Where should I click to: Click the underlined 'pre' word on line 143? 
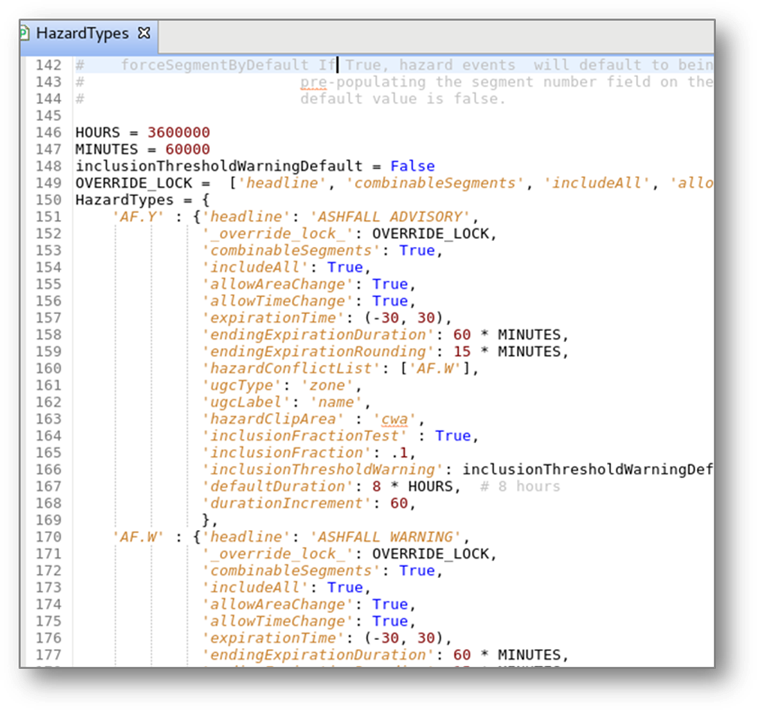click(313, 82)
